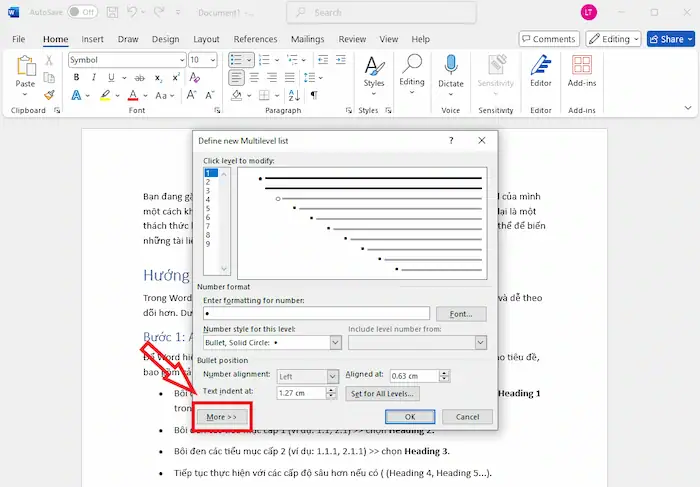Toggle the AutoSave switch

point(82,12)
